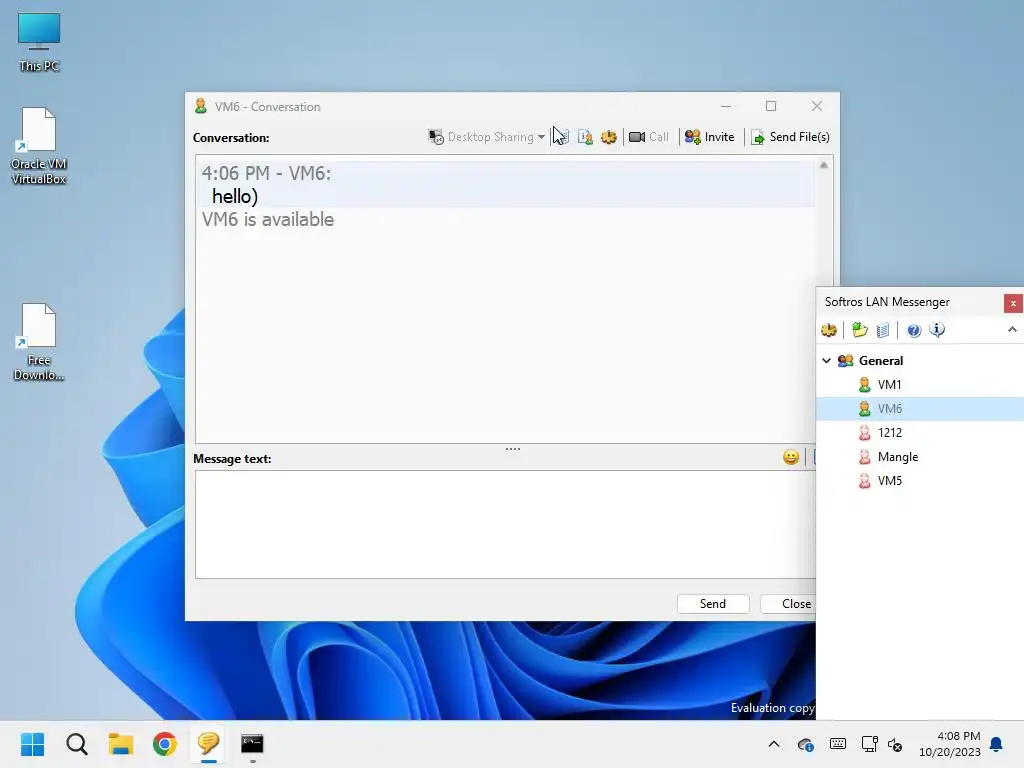Collapse the Softros toolbar chevron
This screenshot has width=1024, height=768.
pos(1012,330)
